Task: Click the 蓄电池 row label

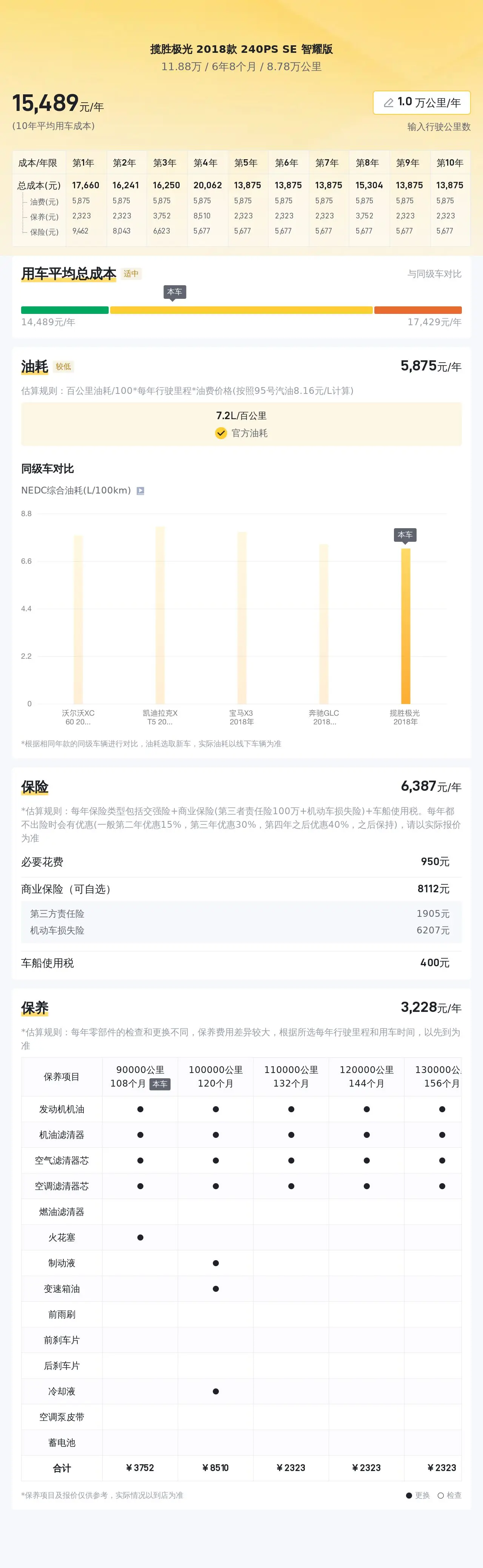Action: 62,1443
